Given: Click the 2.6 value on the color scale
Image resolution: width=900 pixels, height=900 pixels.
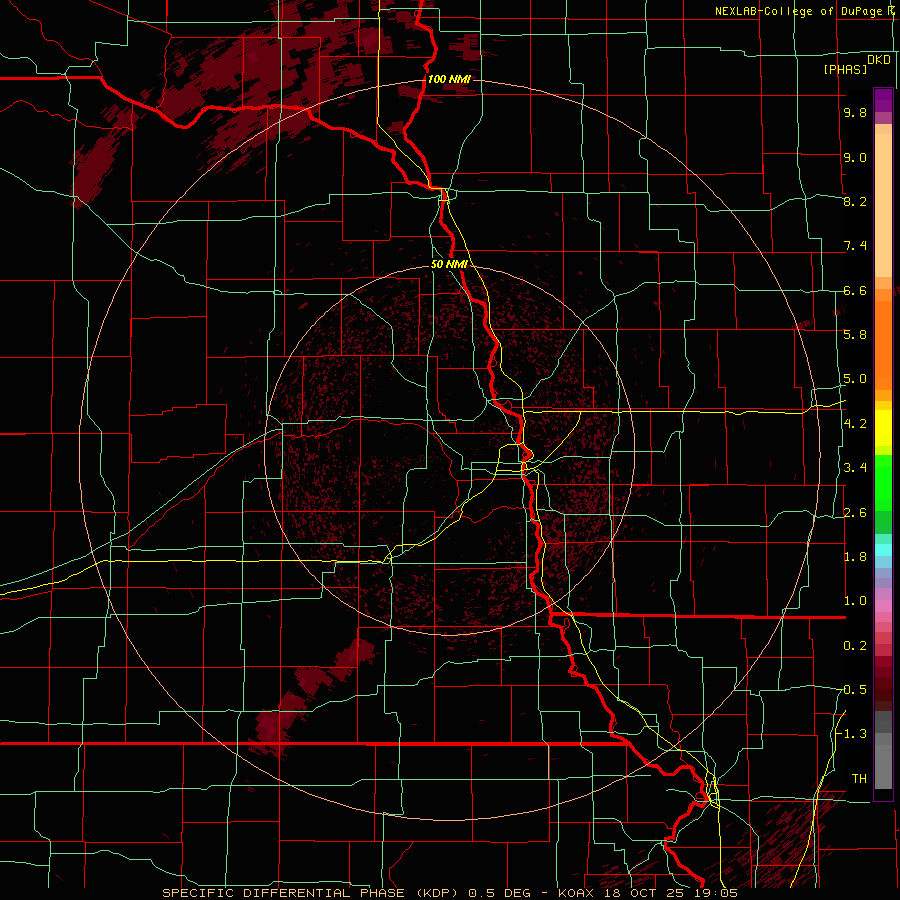Looking at the screenshot, I should tap(855, 513).
